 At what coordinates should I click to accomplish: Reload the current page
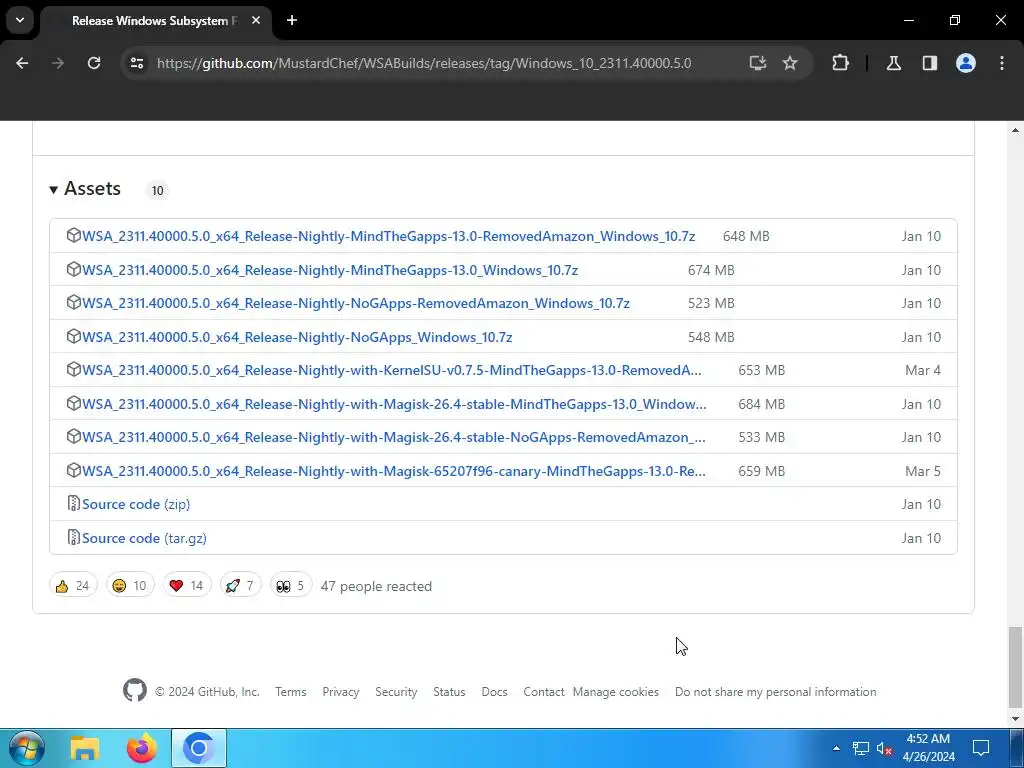(94, 63)
